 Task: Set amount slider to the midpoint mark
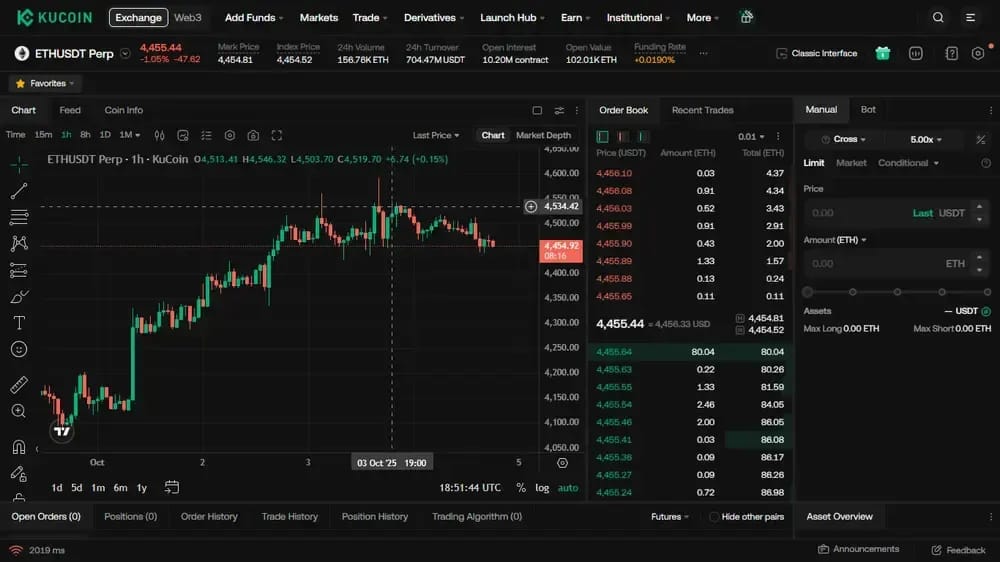(x=897, y=292)
